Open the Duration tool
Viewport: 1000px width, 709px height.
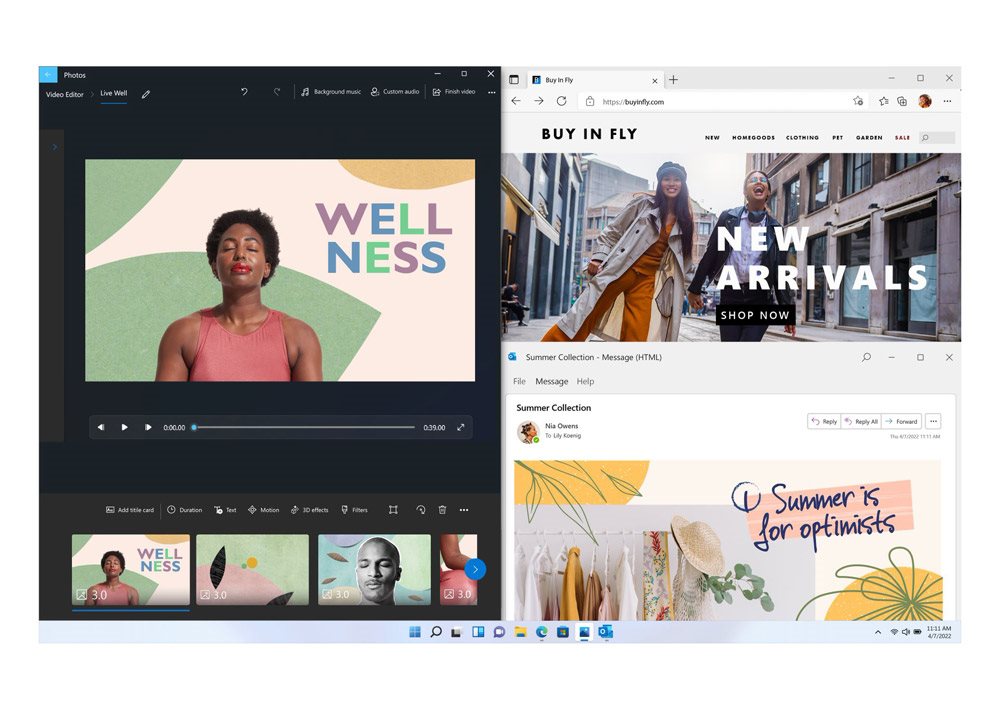click(185, 510)
